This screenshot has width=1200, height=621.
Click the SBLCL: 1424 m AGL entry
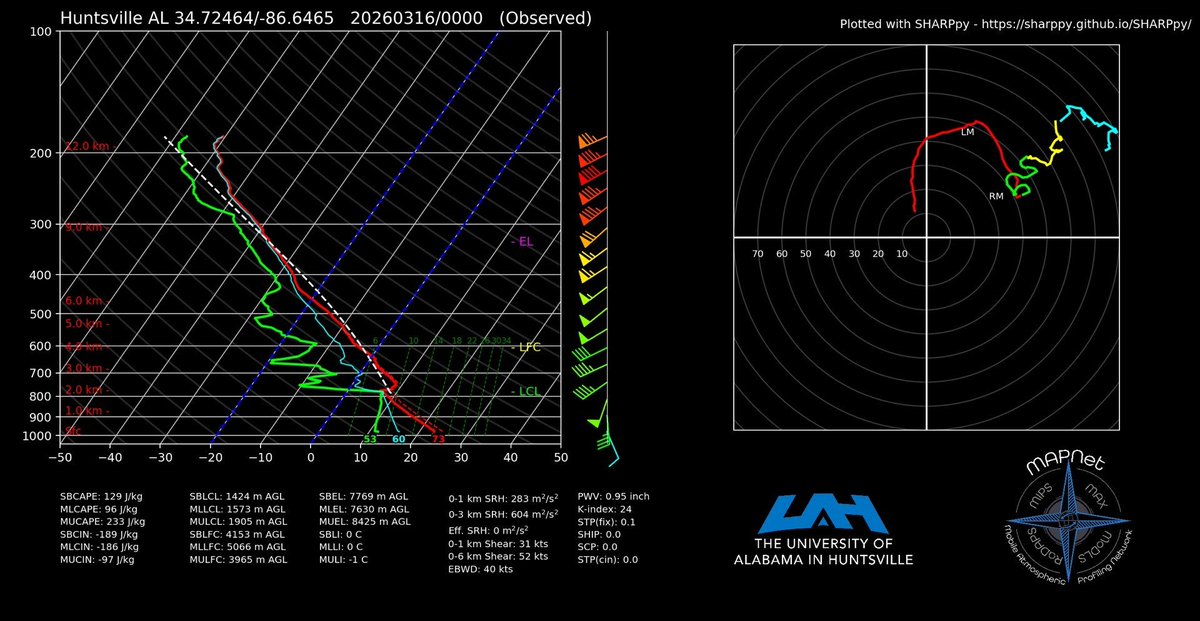click(237, 495)
